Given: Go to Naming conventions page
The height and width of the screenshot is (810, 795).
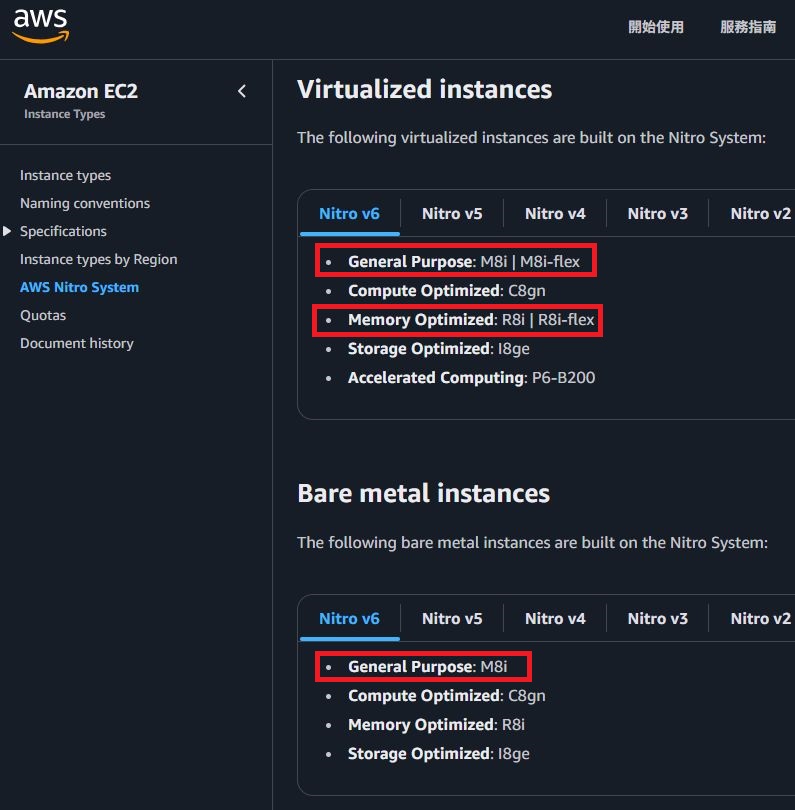Looking at the screenshot, I should click(x=85, y=203).
